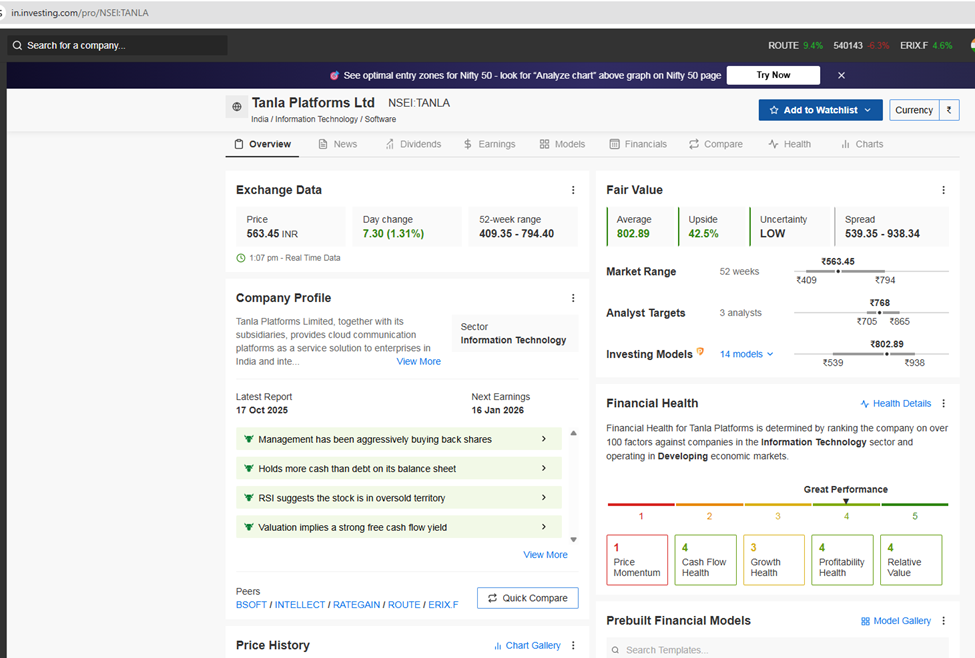975x658 pixels.
Task: Expand the 14 models dropdown
Action: [747, 354]
